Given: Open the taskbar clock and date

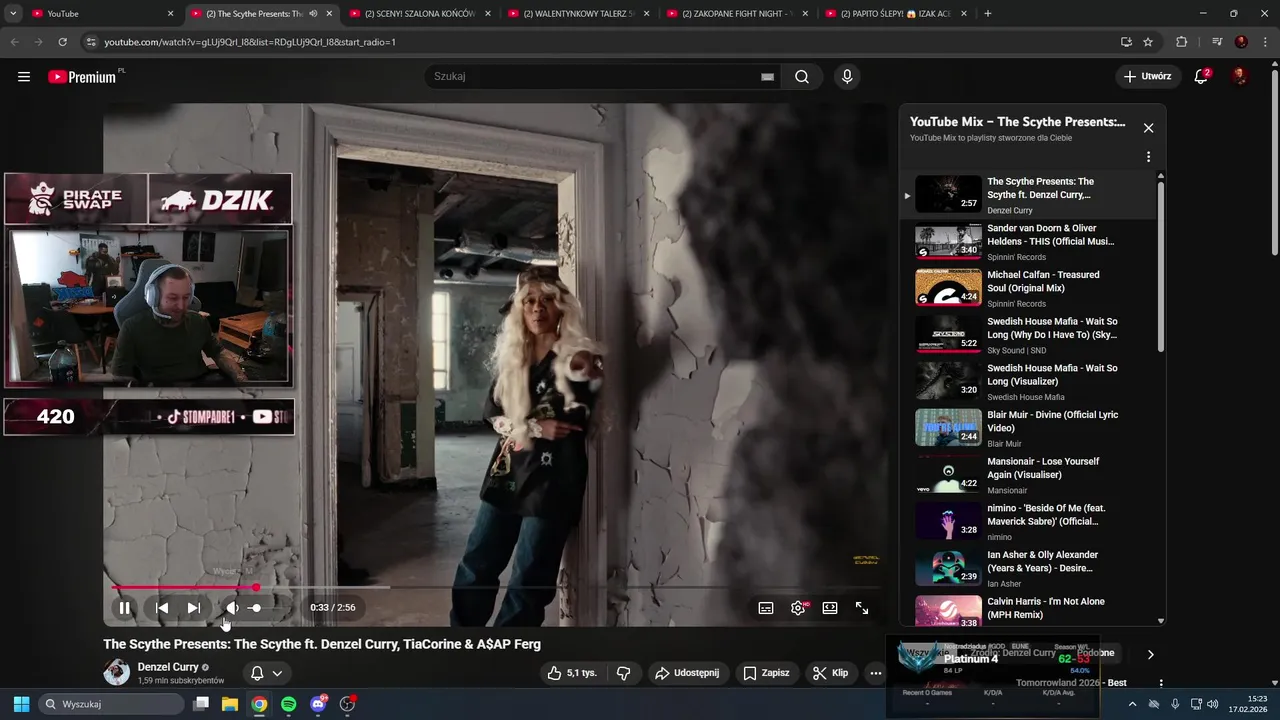Looking at the screenshot, I should pyautogui.click(x=1248, y=704).
